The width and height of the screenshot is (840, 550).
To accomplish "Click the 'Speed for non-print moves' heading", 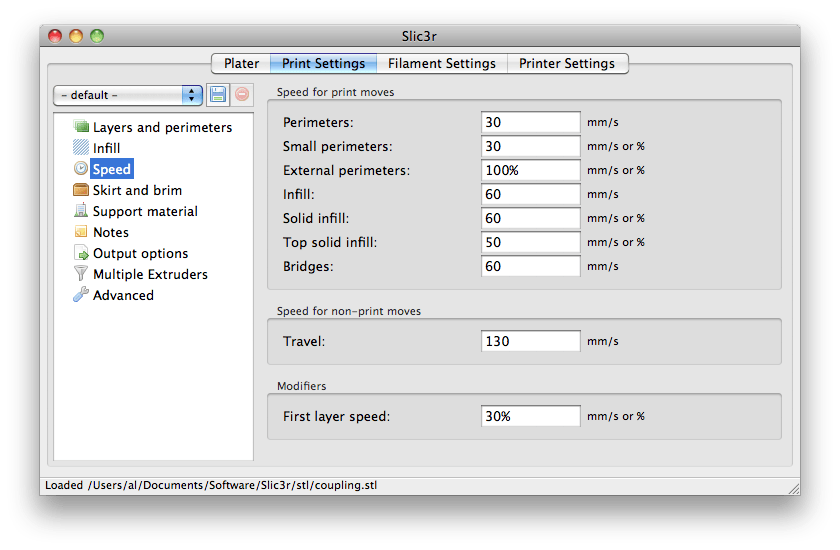I will (349, 311).
